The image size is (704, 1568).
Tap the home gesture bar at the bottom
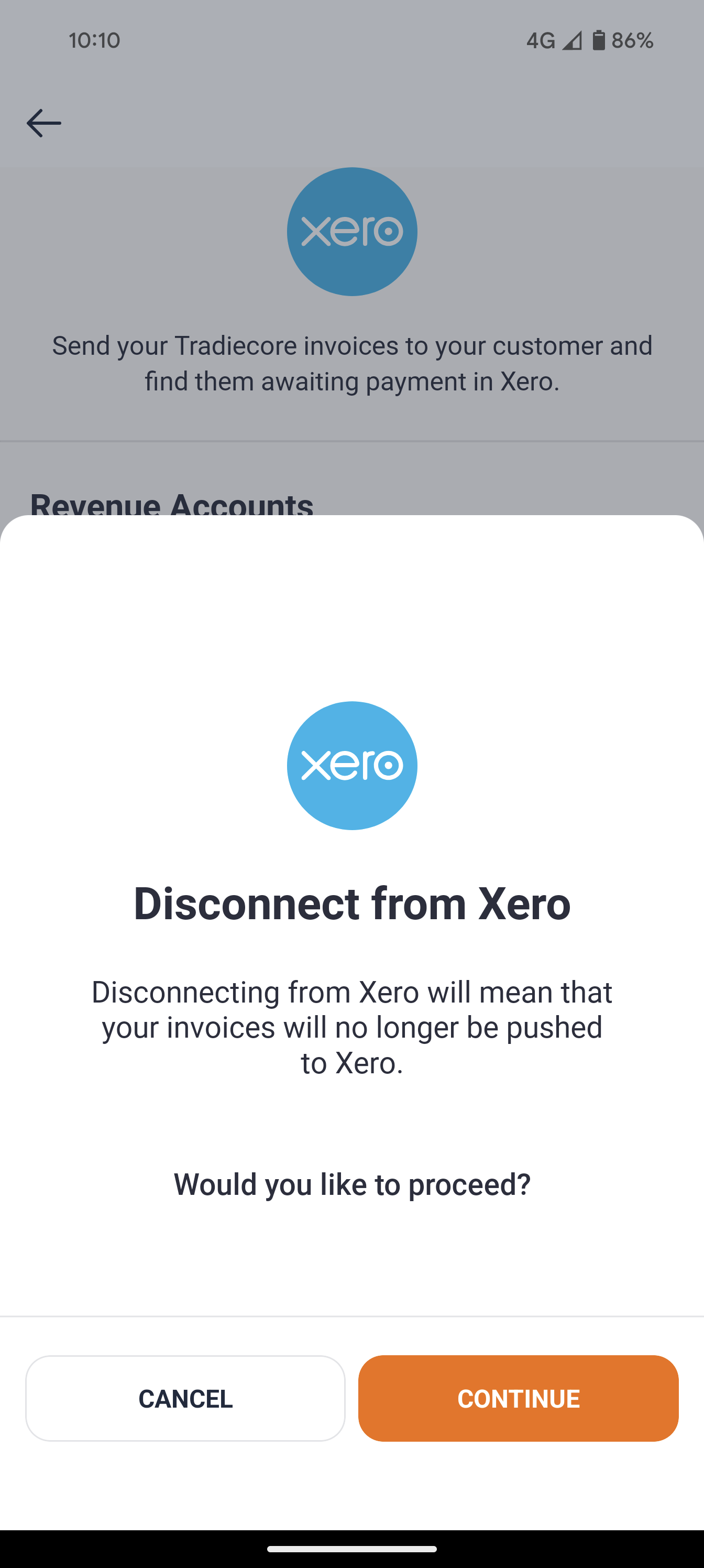click(x=351, y=1549)
